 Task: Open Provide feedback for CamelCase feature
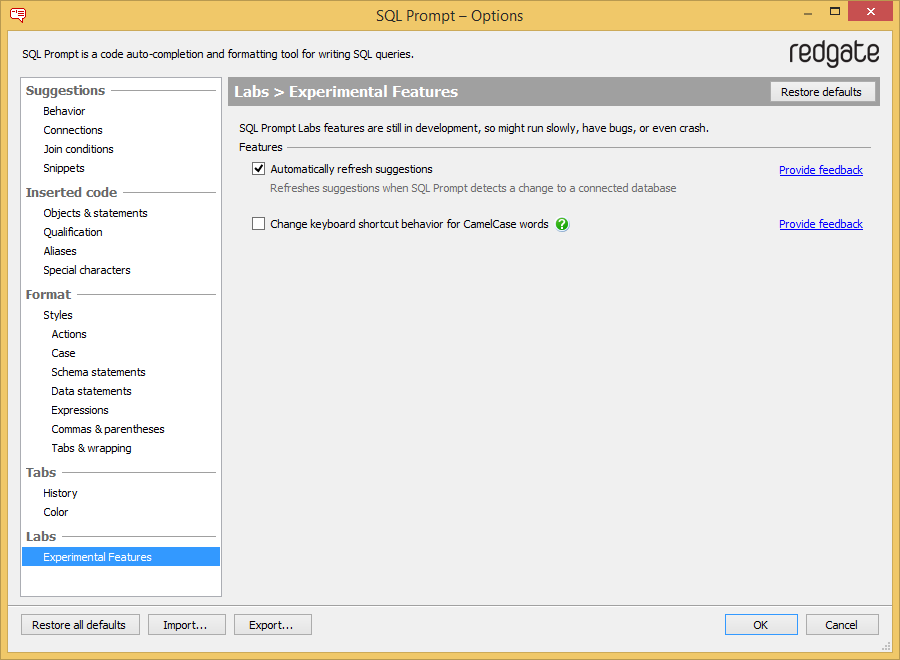820,223
